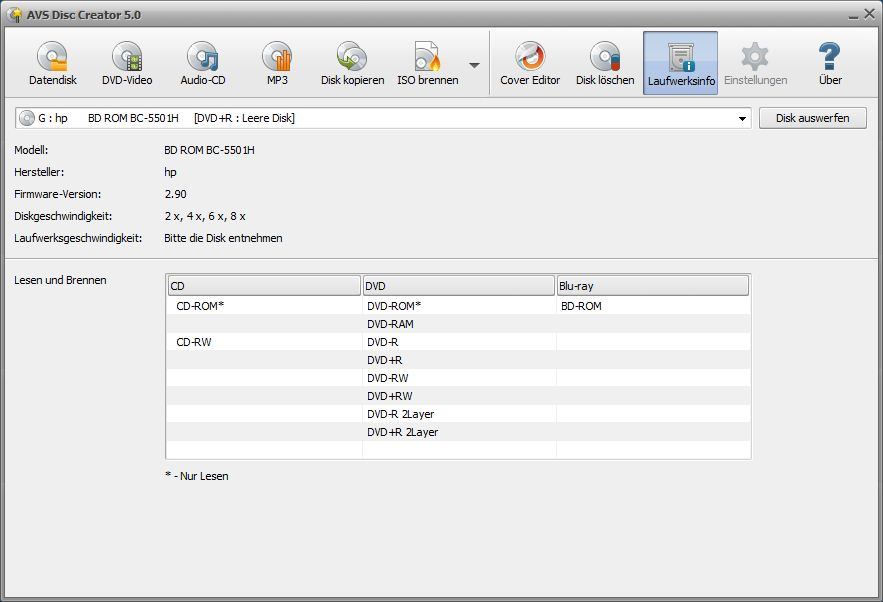
Task: Launch the Cover Editor
Action: pyautogui.click(x=530, y=63)
